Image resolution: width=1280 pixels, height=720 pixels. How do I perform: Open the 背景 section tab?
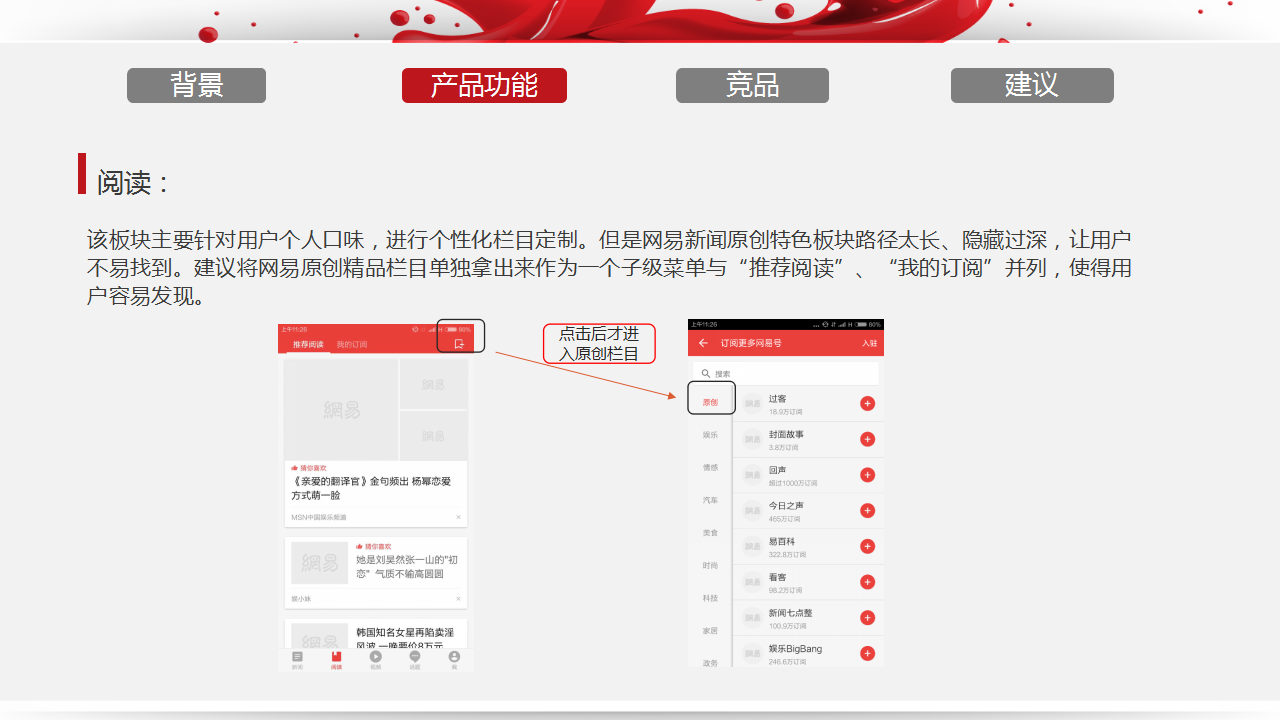196,85
